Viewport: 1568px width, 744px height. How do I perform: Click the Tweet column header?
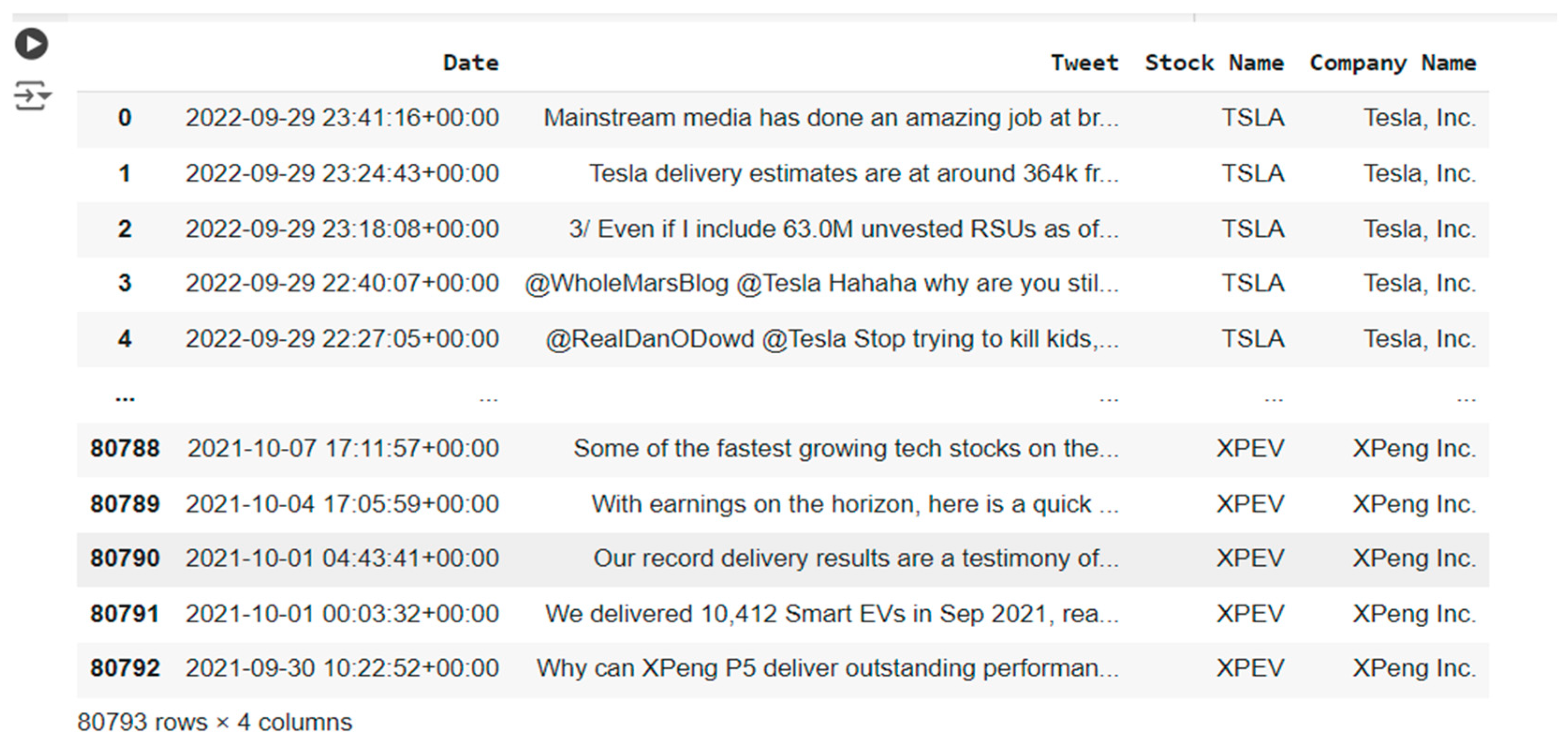[1084, 63]
